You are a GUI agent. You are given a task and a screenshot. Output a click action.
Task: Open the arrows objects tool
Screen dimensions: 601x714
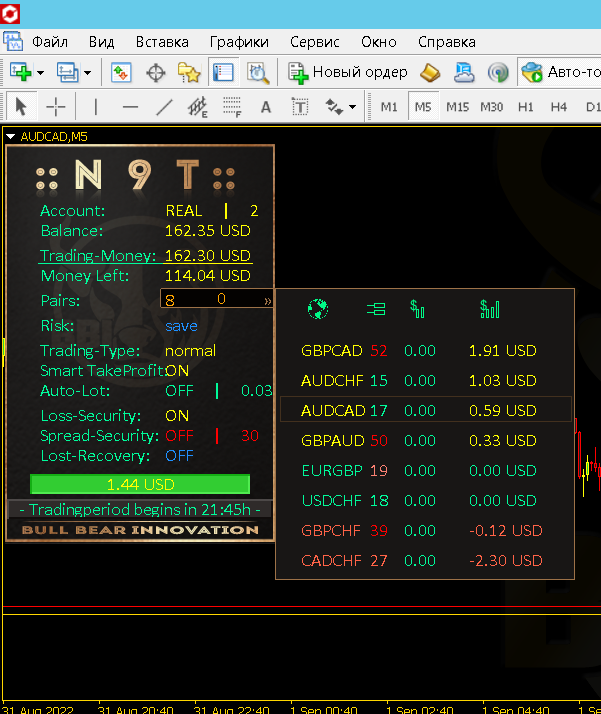(x=334, y=107)
